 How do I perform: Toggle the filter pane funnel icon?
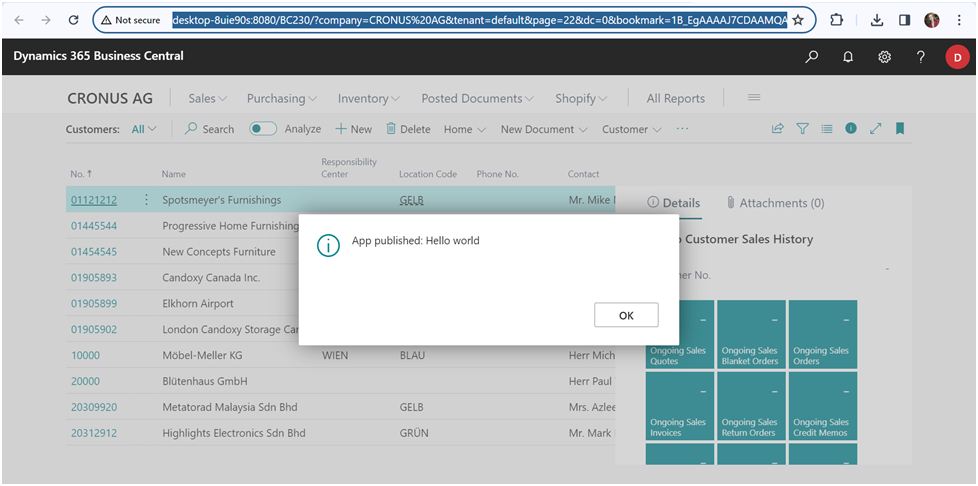(802, 129)
